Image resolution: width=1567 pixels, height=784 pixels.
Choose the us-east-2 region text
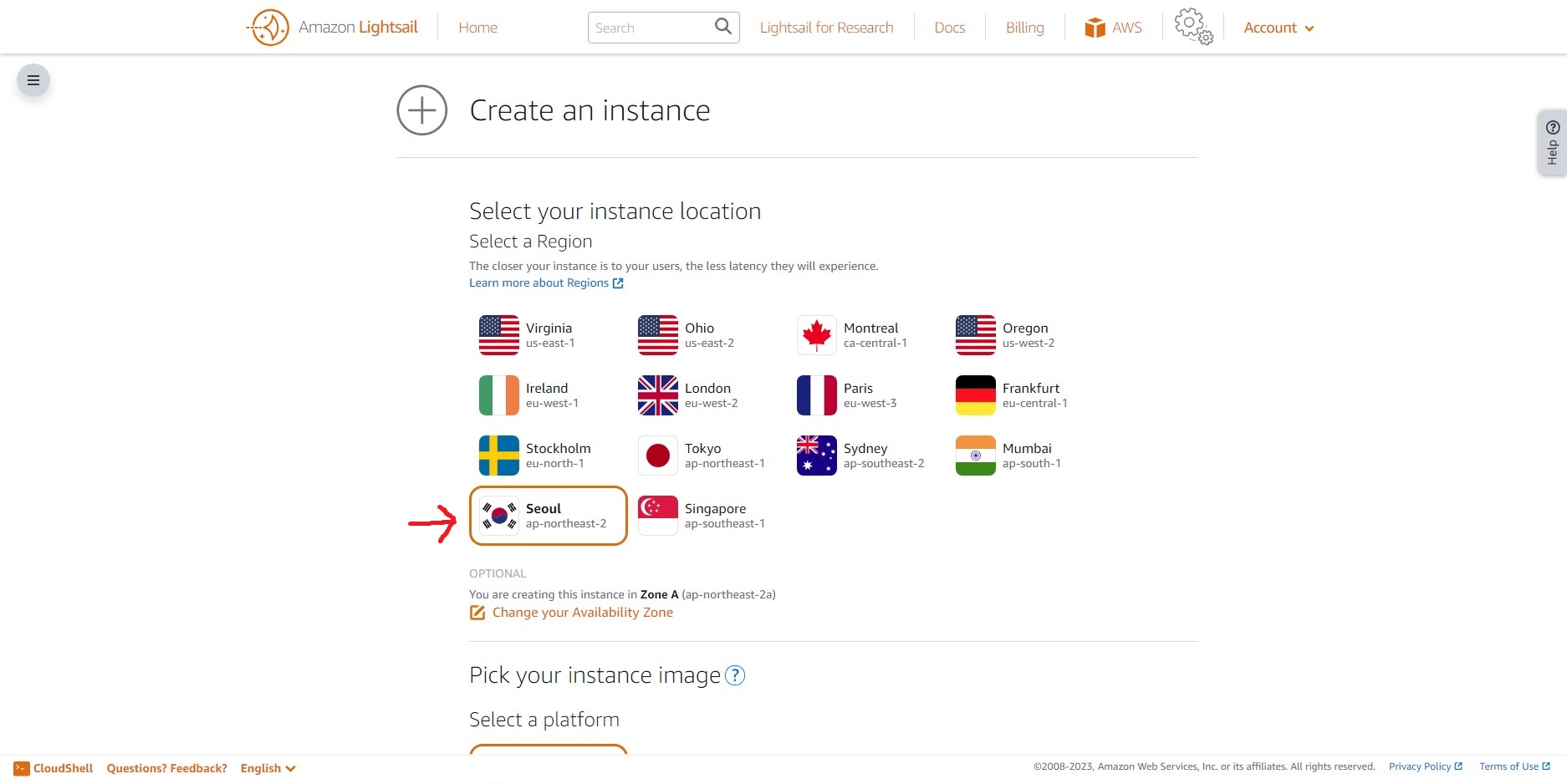coord(709,344)
